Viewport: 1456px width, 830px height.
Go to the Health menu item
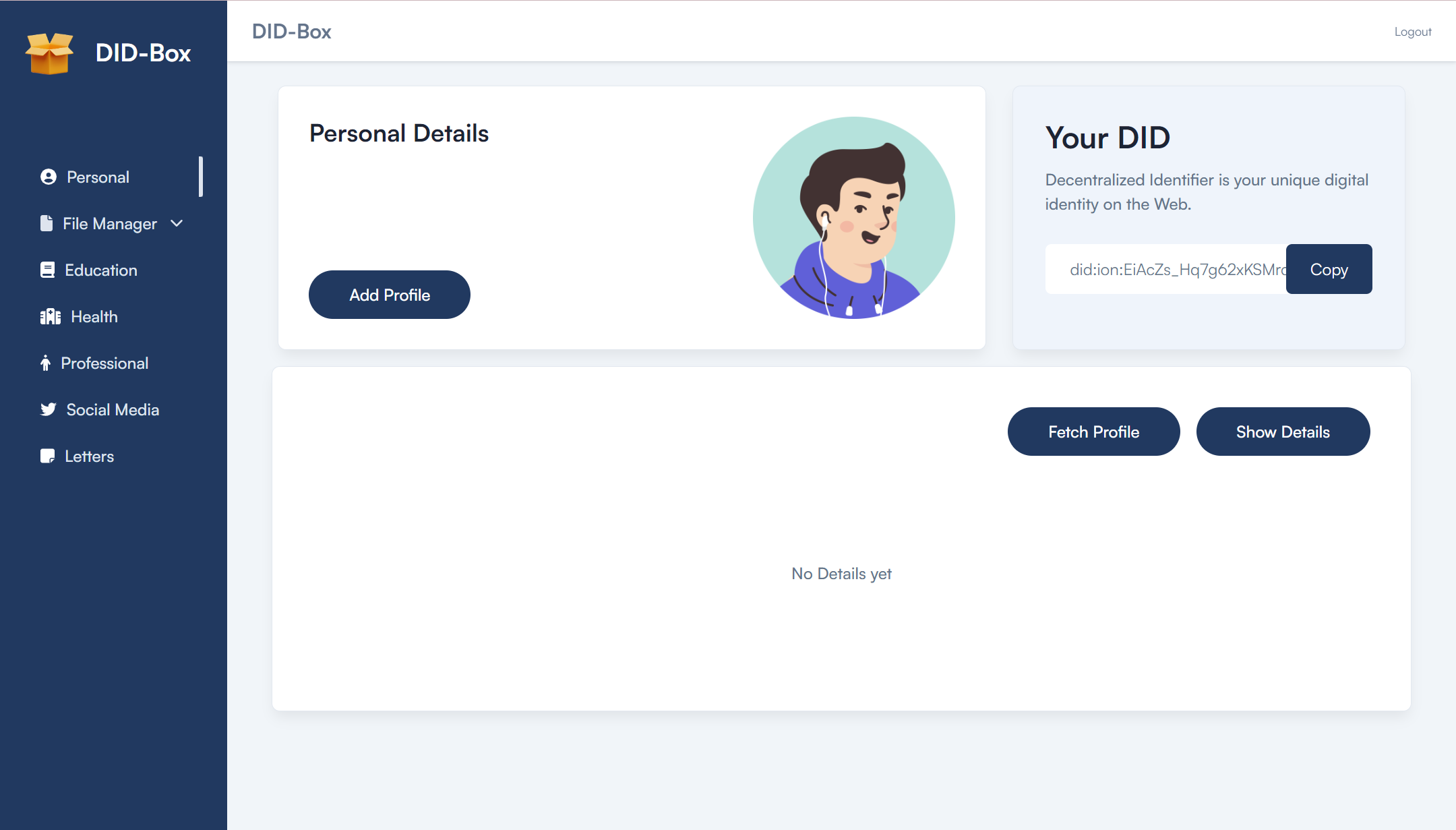[x=94, y=316]
